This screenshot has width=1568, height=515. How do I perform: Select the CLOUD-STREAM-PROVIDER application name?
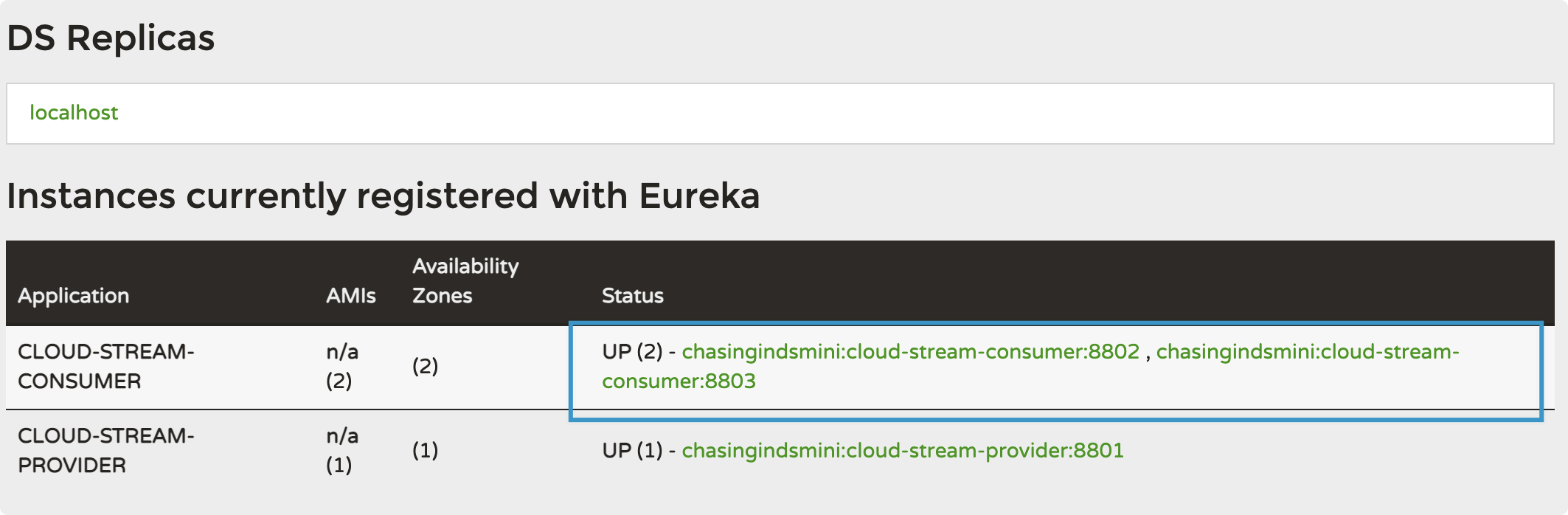tap(105, 451)
